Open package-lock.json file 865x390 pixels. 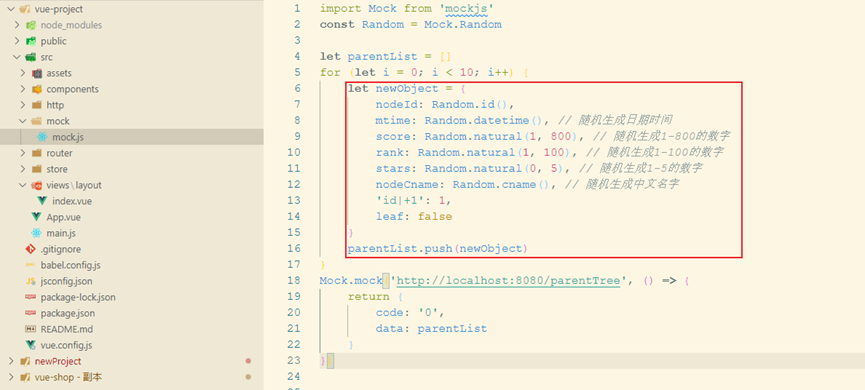[x=78, y=297]
